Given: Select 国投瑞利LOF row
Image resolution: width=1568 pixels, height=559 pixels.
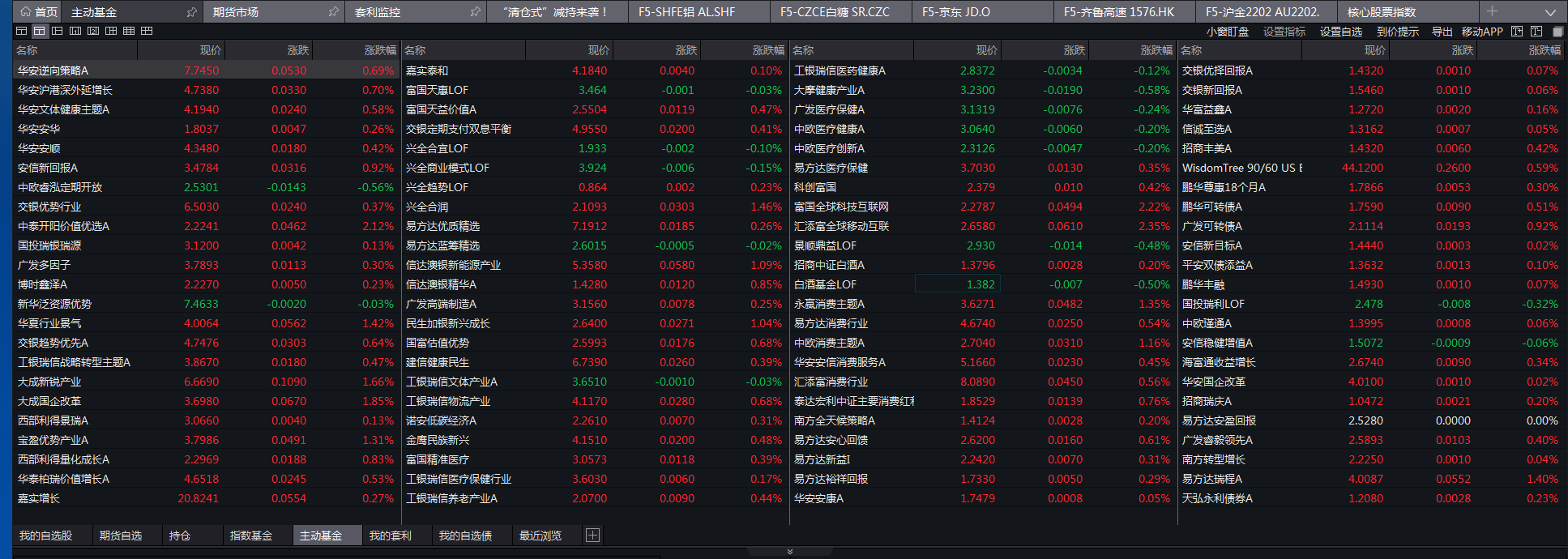Looking at the screenshot, I should pyautogui.click(x=1370, y=304).
